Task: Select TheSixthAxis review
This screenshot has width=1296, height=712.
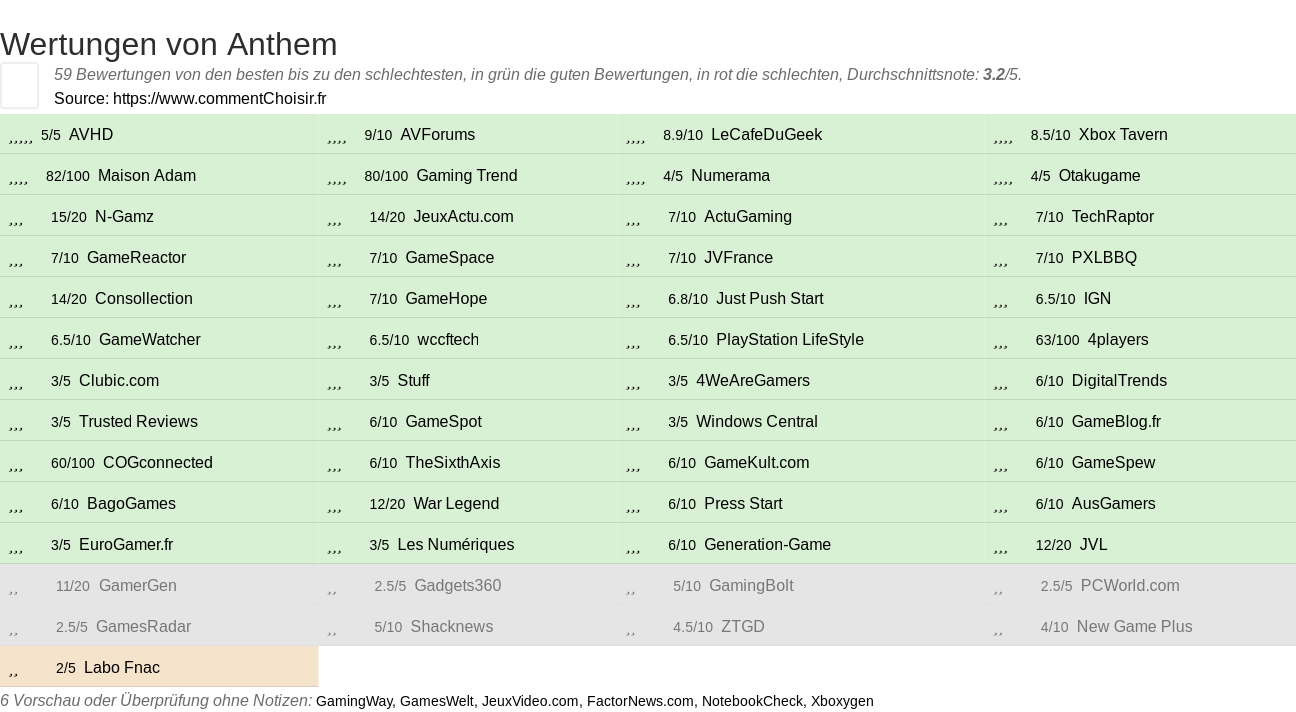Action: point(453,463)
